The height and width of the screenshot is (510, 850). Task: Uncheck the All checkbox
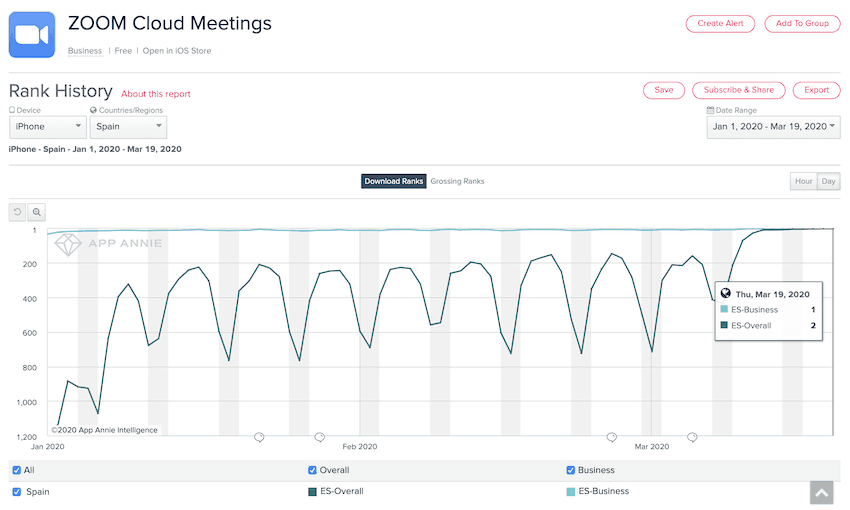(x=15, y=470)
